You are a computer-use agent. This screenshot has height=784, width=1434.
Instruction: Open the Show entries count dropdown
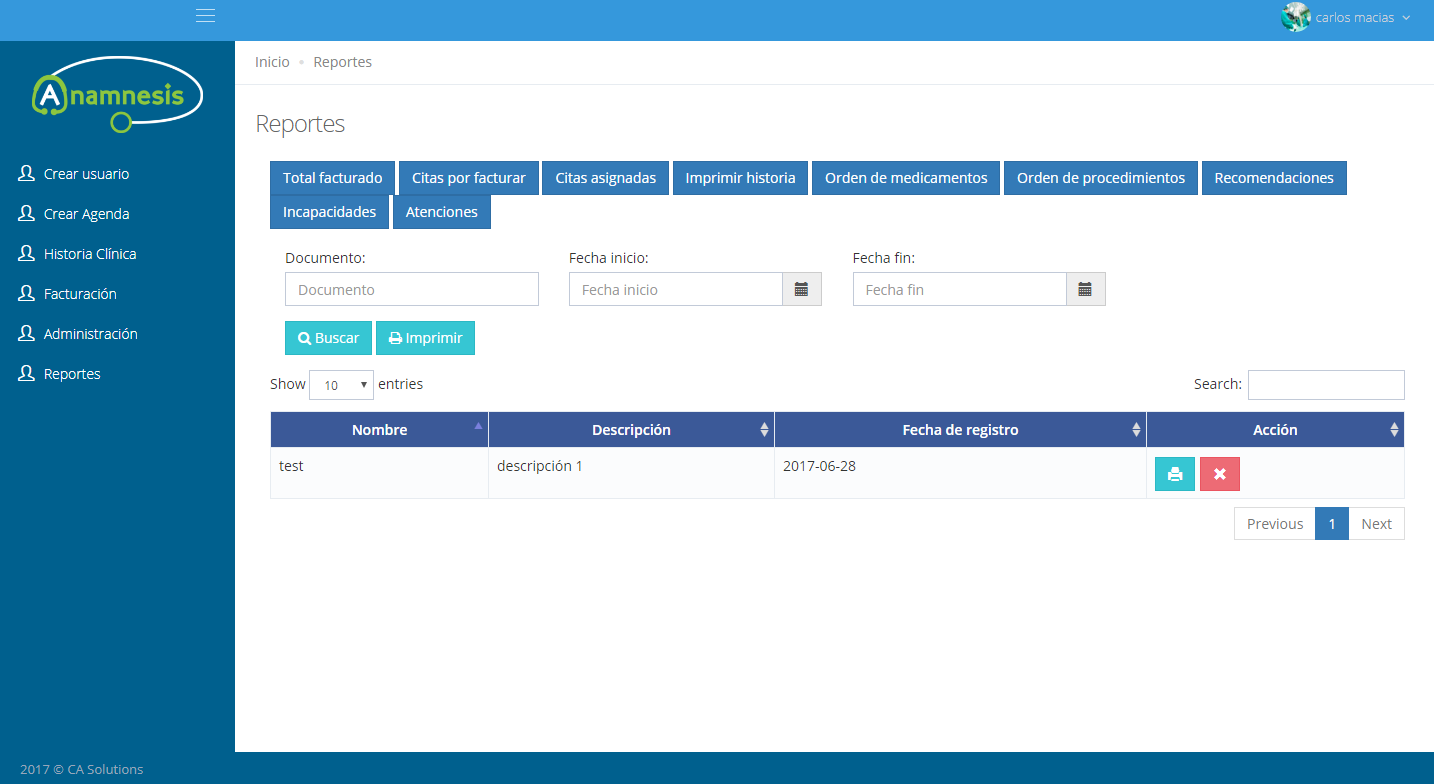341,385
